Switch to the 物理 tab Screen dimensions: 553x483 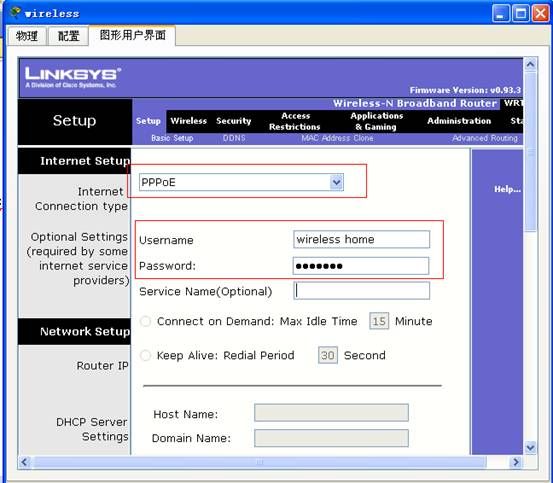(27, 36)
